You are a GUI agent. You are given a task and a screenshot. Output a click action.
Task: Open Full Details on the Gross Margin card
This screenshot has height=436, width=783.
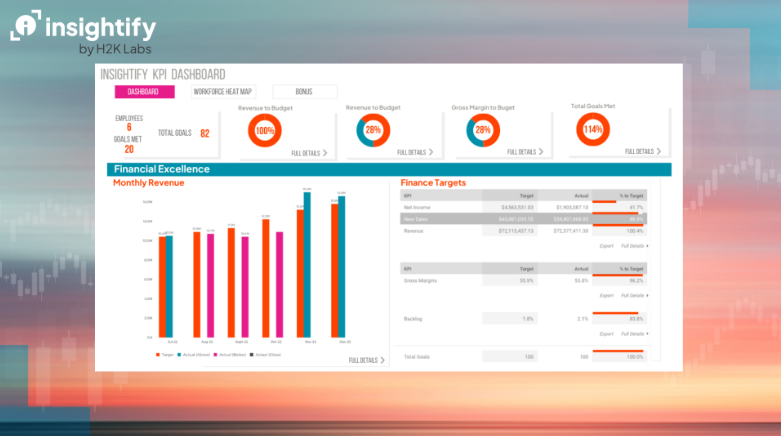point(525,152)
